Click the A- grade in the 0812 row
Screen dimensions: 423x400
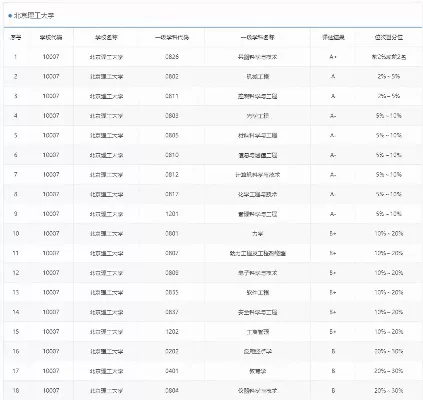(333, 175)
